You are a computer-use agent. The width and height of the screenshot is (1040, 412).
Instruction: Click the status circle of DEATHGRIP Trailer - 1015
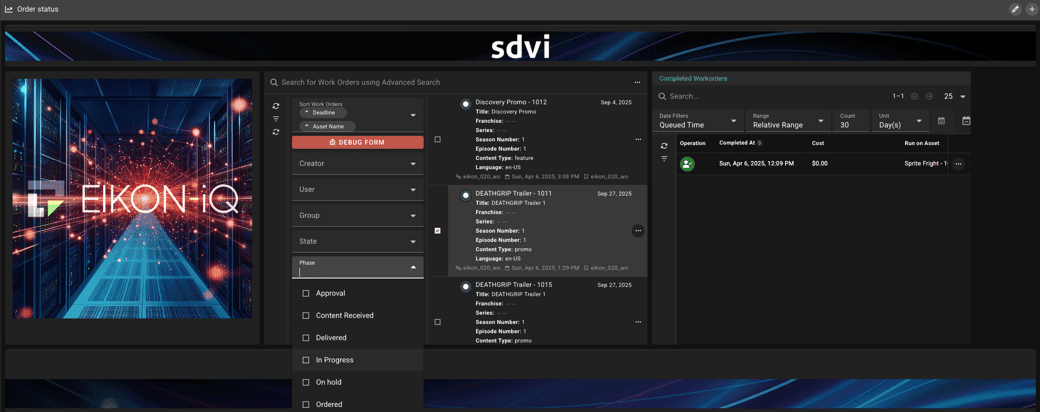tap(466, 285)
